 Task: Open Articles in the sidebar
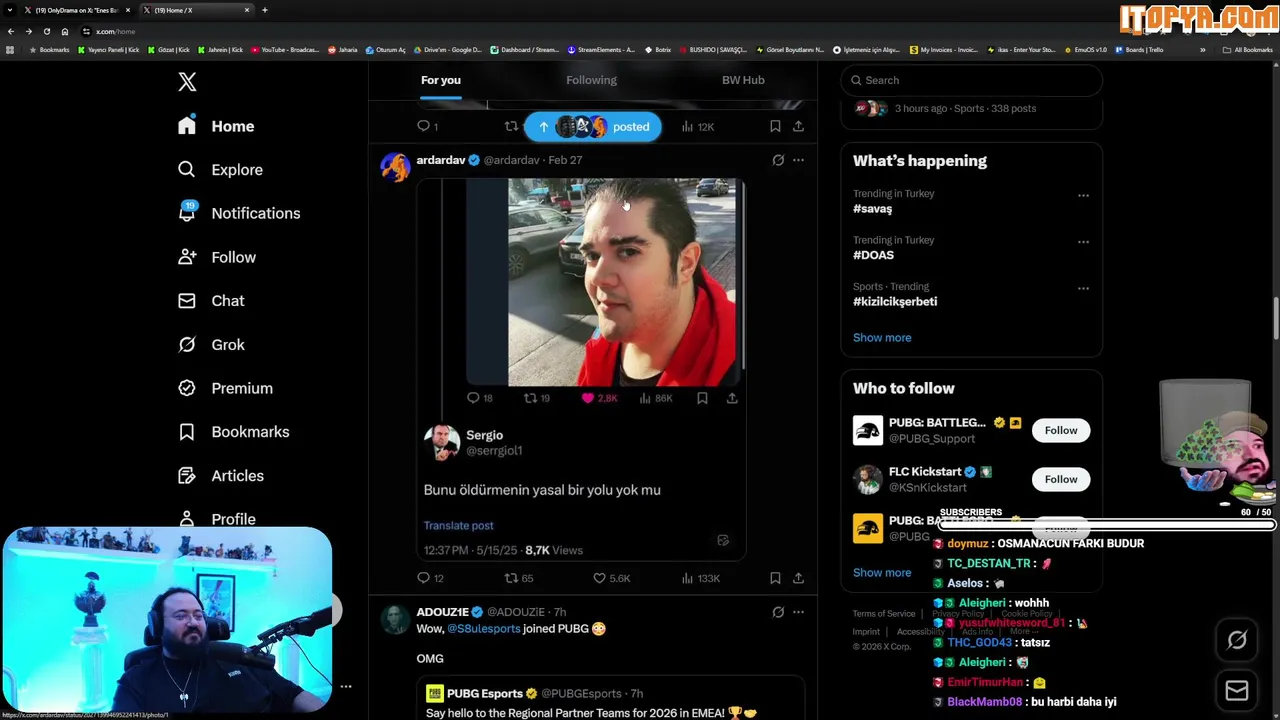[221, 476]
